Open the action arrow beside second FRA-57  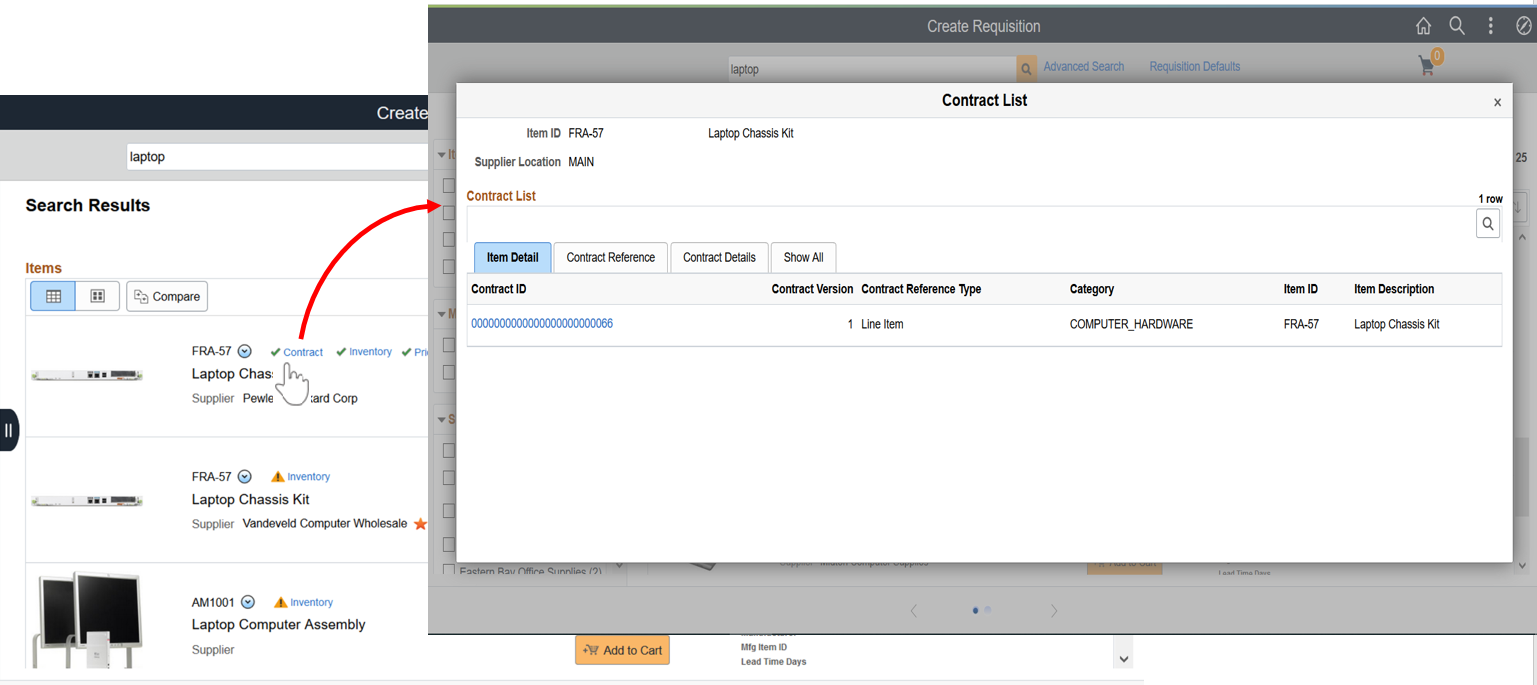[x=245, y=477]
